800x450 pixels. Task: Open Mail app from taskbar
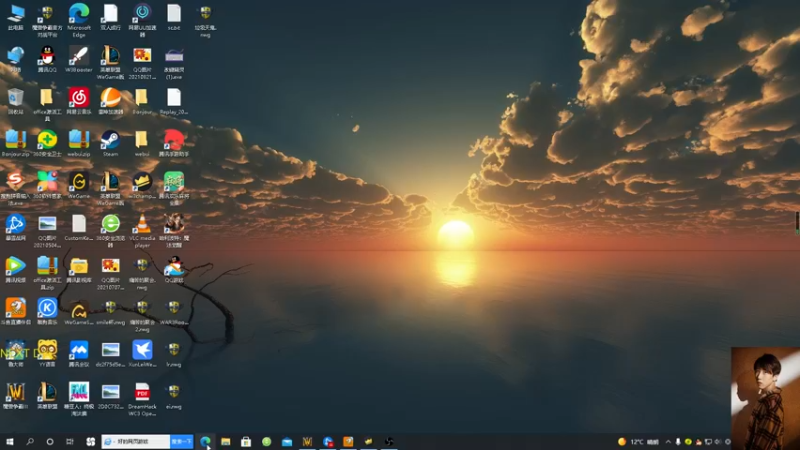[x=287, y=441]
